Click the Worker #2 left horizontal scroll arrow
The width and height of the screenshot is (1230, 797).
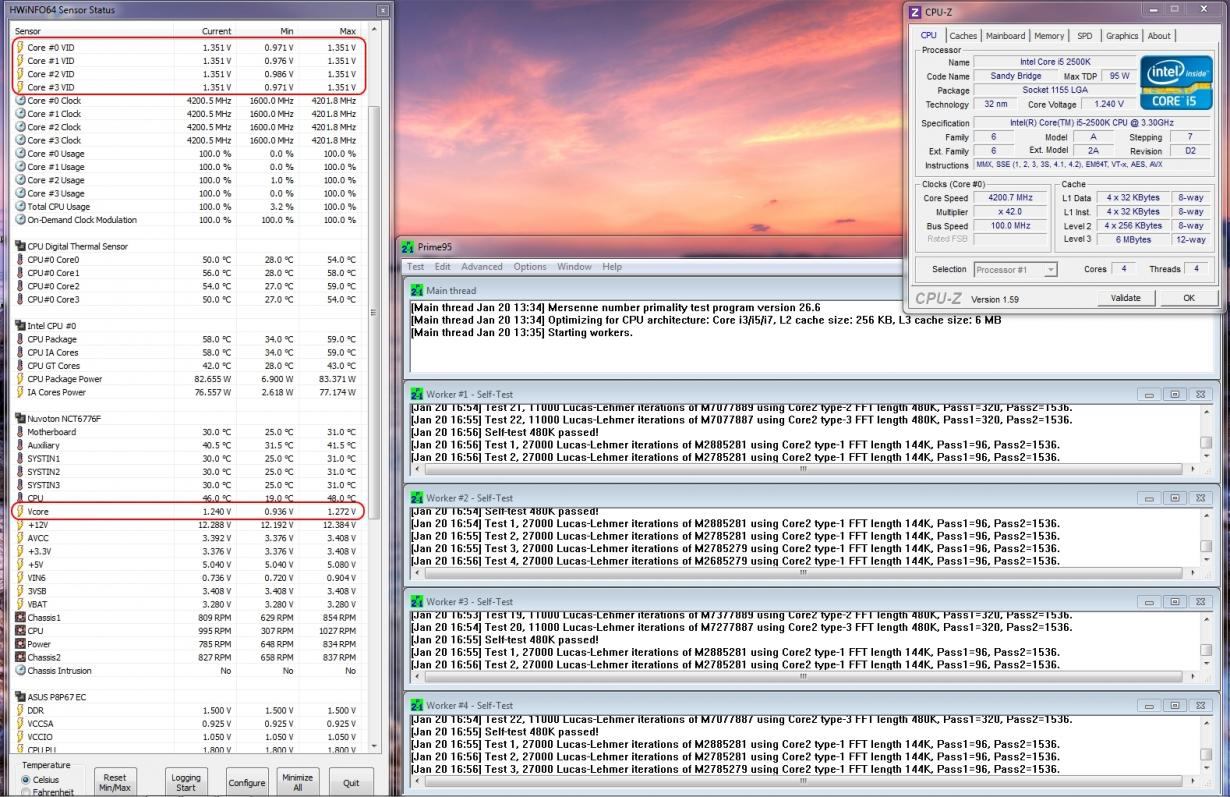(x=417, y=573)
